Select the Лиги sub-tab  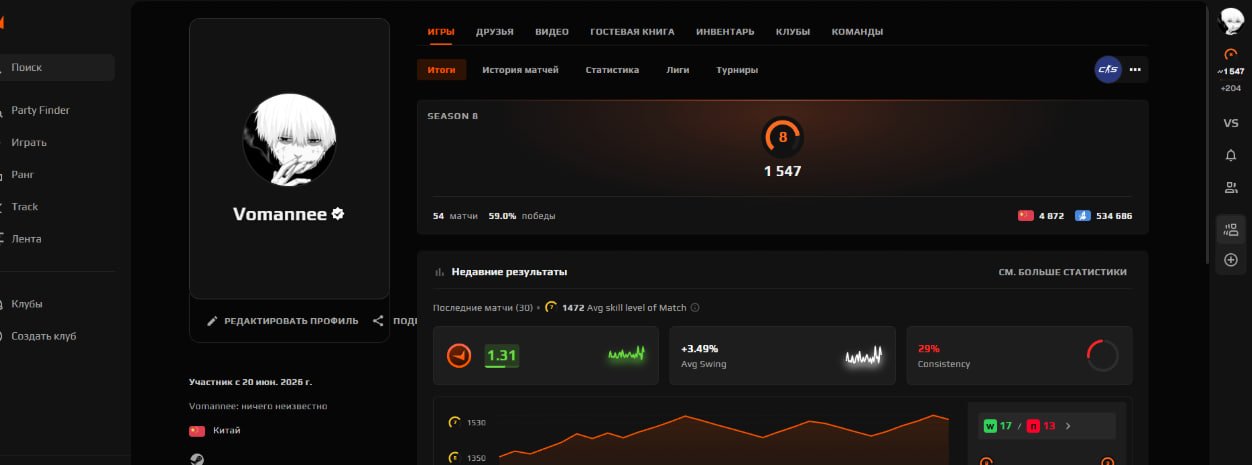(678, 70)
